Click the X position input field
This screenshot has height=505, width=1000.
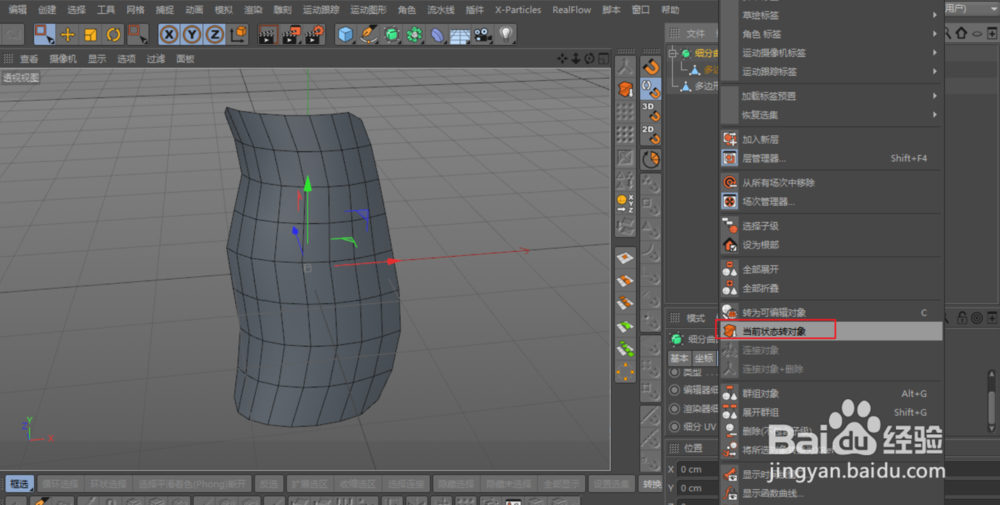pyautogui.click(x=698, y=469)
